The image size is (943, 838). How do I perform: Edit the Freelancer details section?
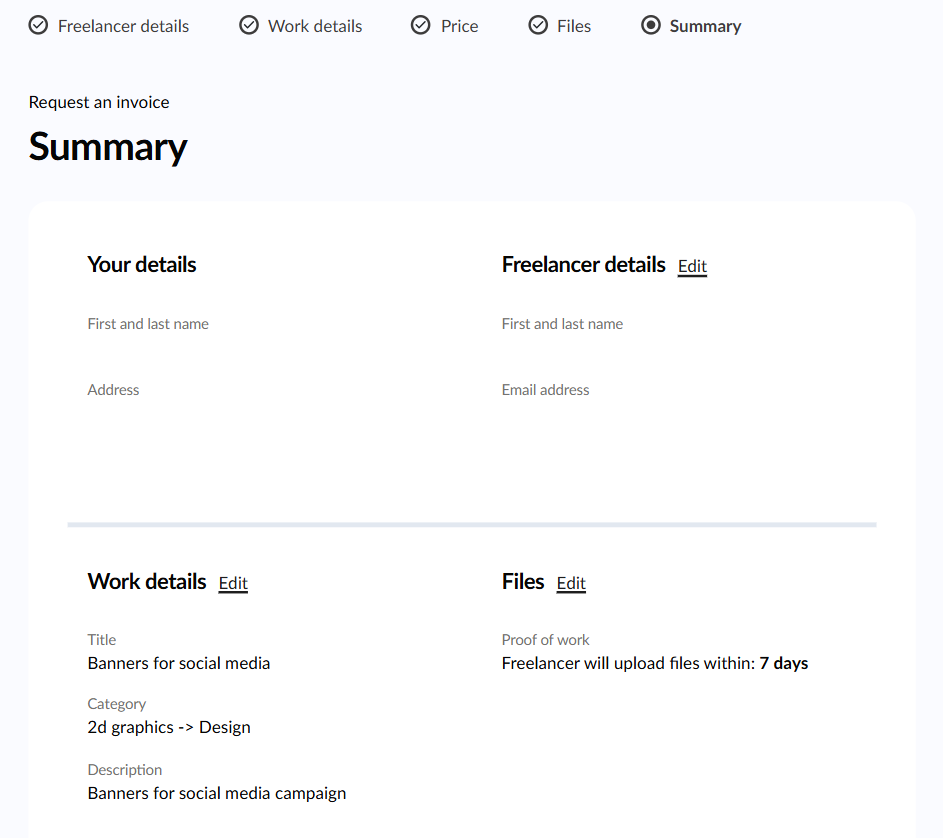692,266
